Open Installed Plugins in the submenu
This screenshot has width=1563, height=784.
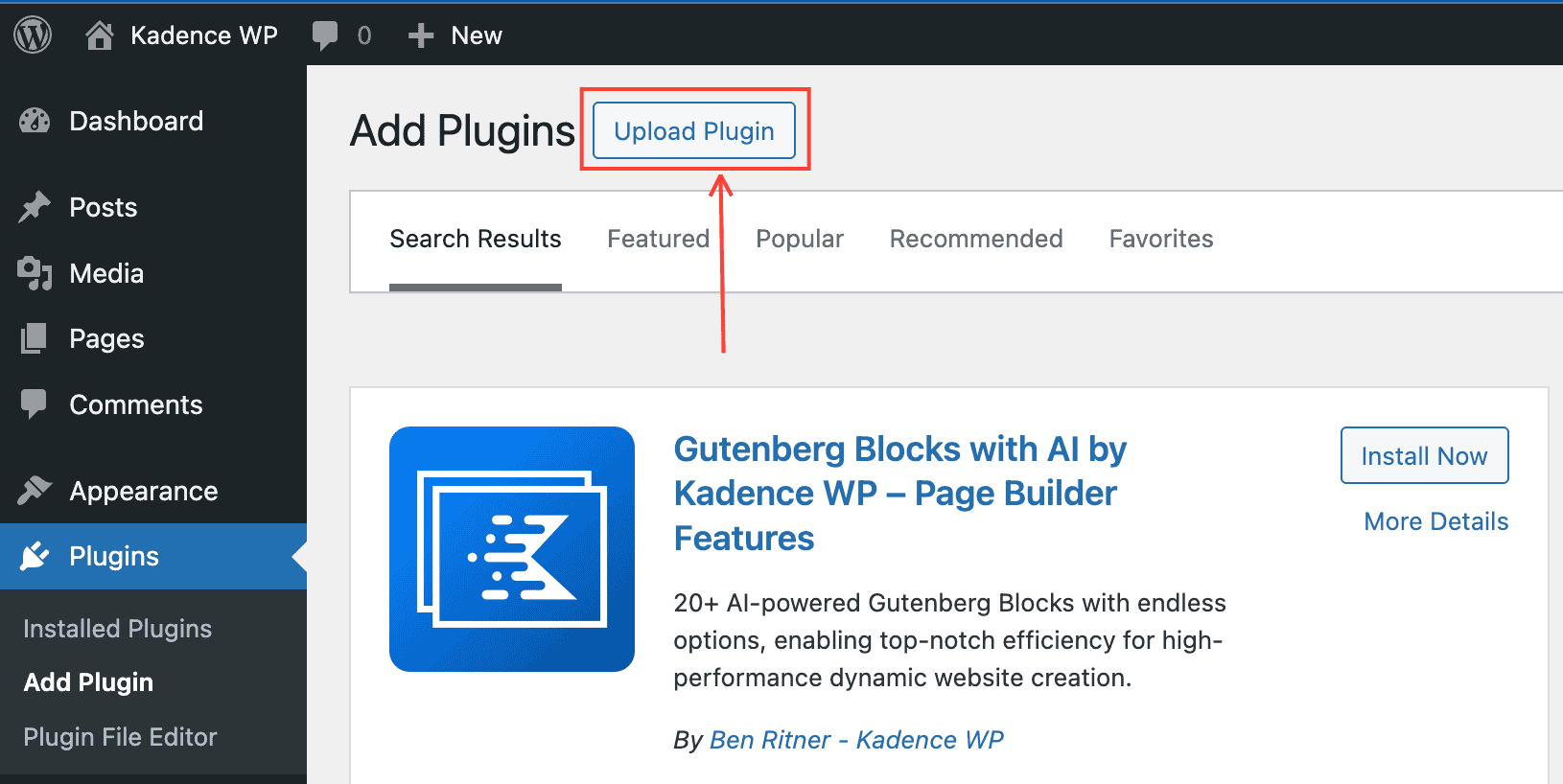click(x=117, y=629)
